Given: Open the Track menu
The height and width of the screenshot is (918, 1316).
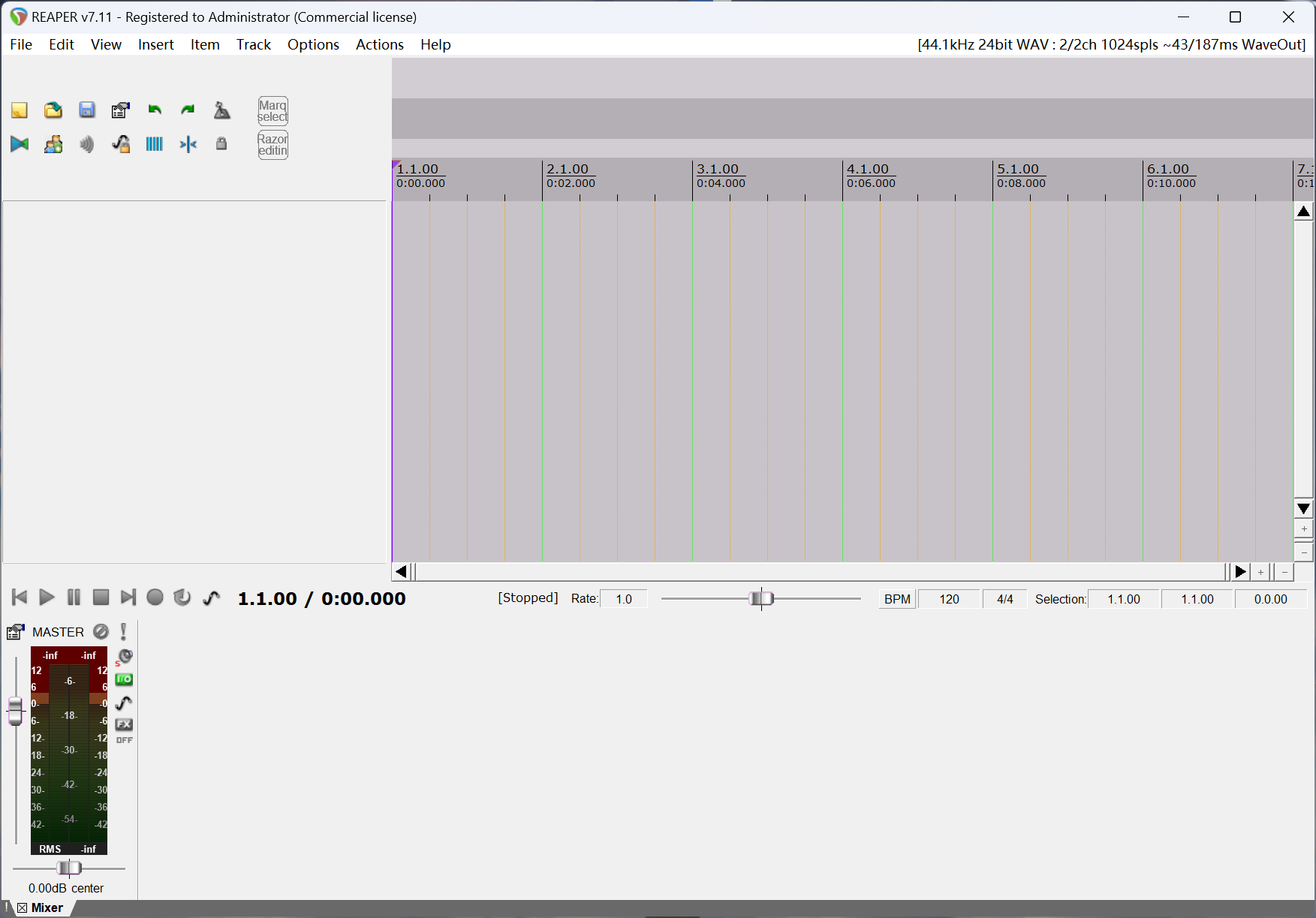Looking at the screenshot, I should click(x=253, y=44).
